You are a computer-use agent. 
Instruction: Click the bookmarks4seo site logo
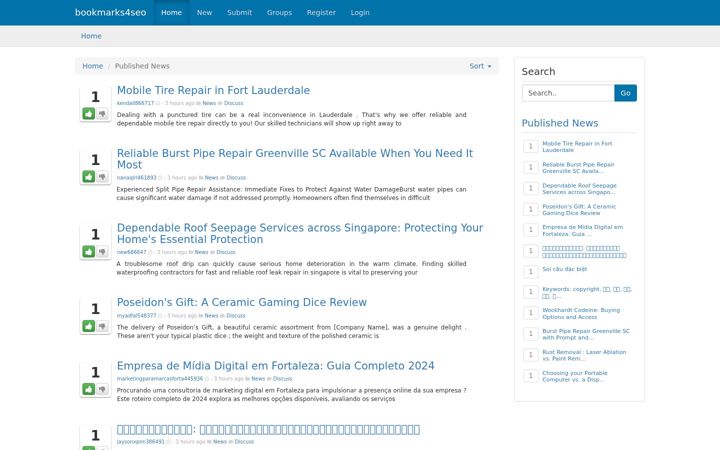(x=111, y=12)
